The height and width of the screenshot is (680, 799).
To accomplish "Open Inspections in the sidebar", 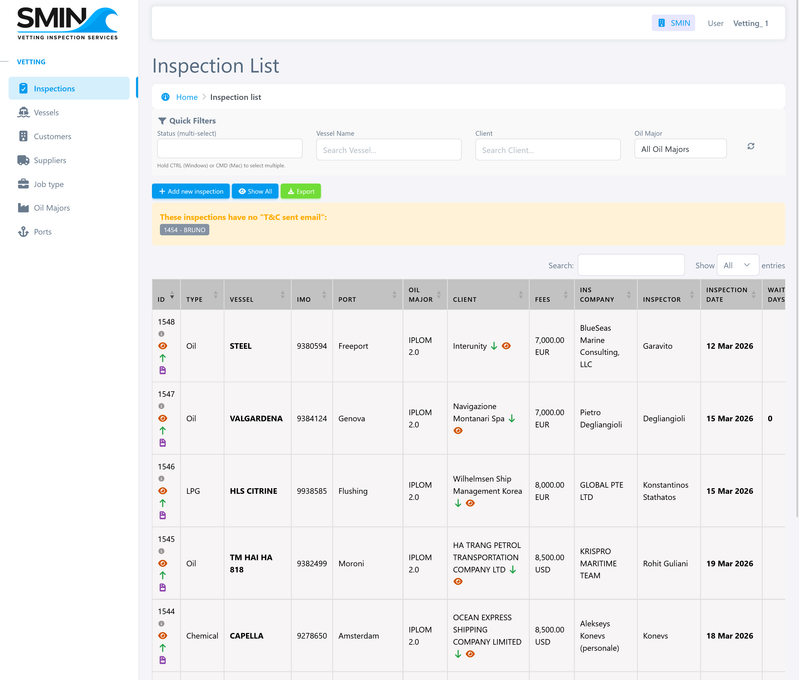I will pyautogui.click(x=69, y=88).
